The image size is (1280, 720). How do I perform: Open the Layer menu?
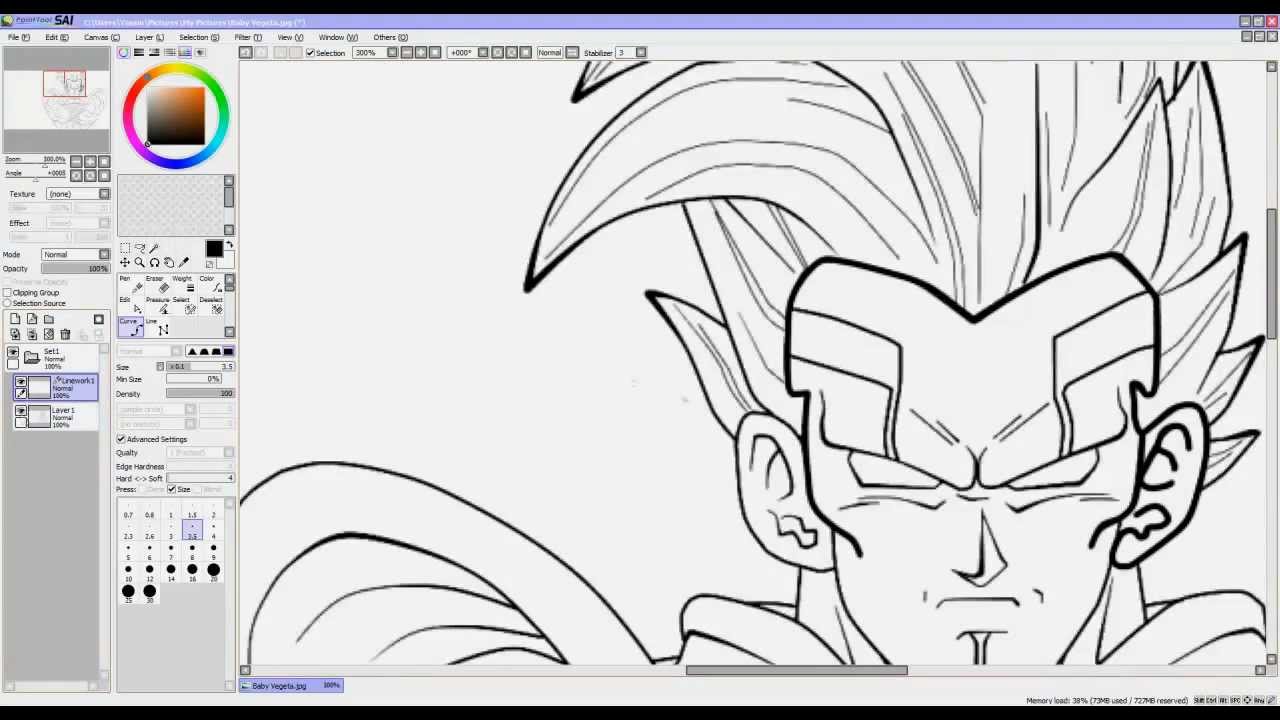149,37
